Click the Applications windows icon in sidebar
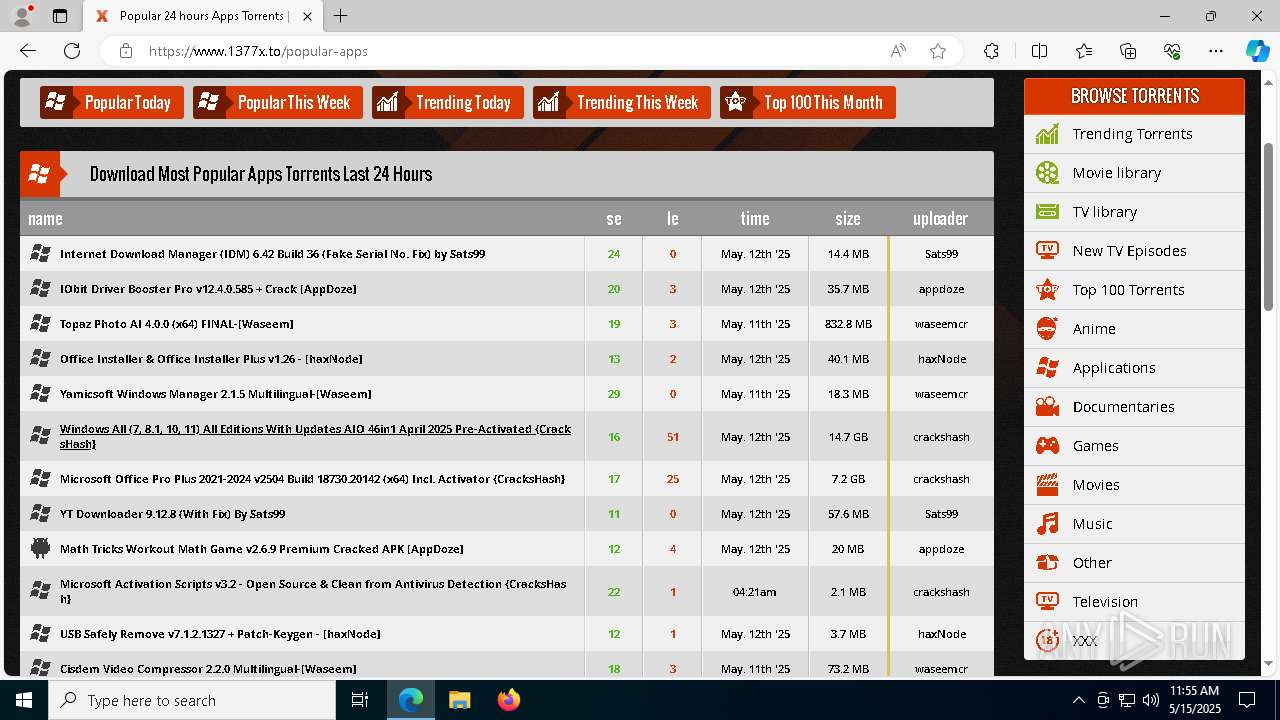 pyautogui.click(x=1047, y=368)
